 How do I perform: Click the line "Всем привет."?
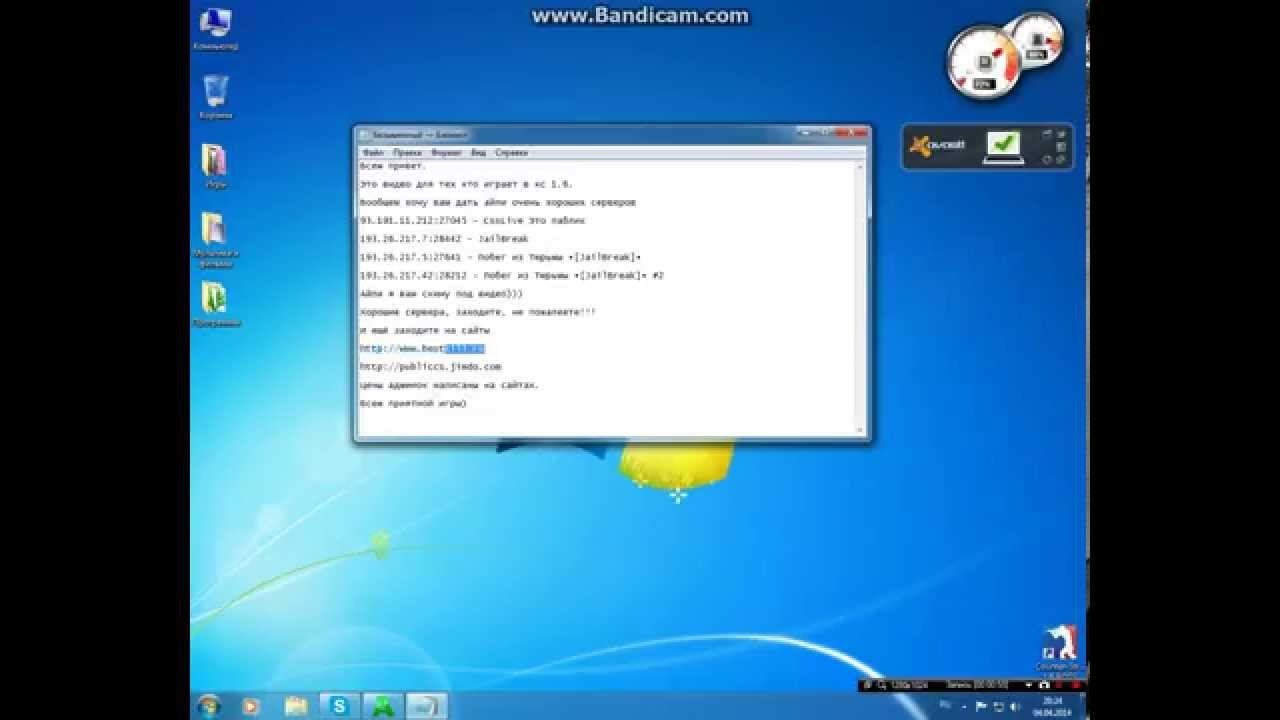pyautogui.click(x=393, y=166)
